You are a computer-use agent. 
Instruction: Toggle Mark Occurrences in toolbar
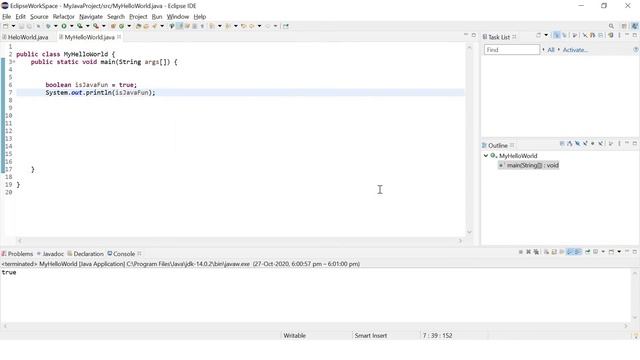click(179, 26)
